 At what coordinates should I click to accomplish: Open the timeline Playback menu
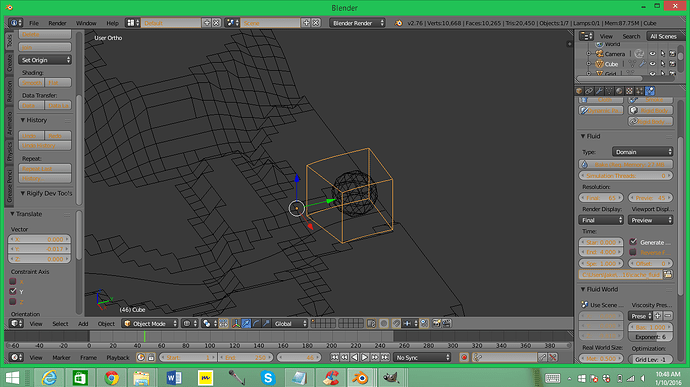117,358
